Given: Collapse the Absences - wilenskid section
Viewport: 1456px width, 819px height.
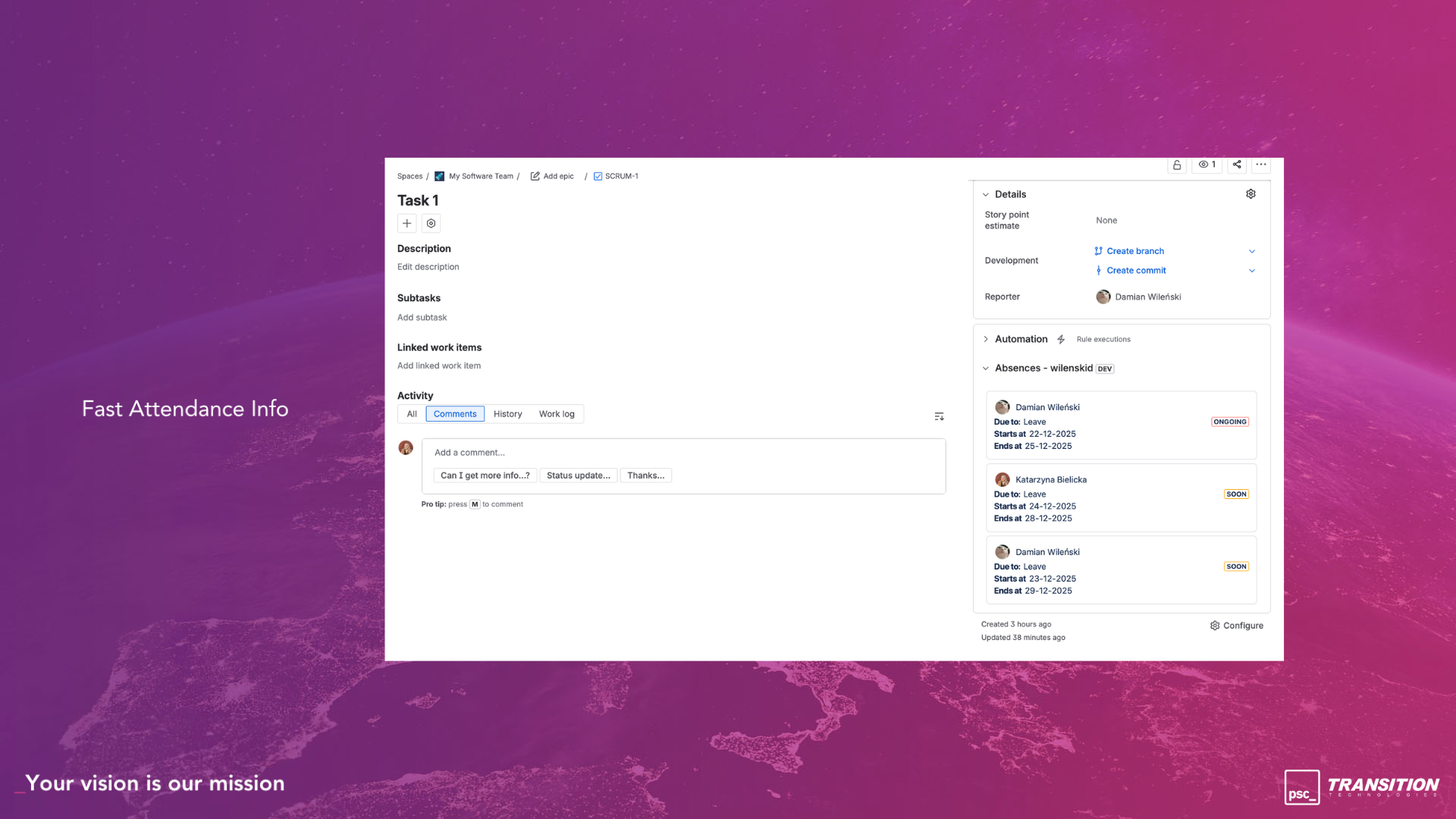Looking at the screenshot, I should 986,369.
